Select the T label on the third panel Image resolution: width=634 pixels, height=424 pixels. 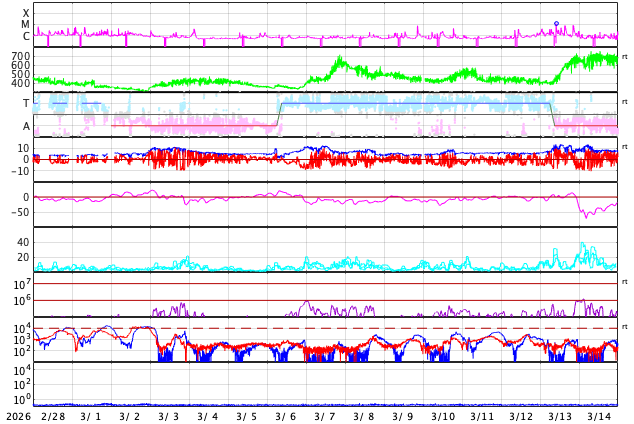click(26, 103)
